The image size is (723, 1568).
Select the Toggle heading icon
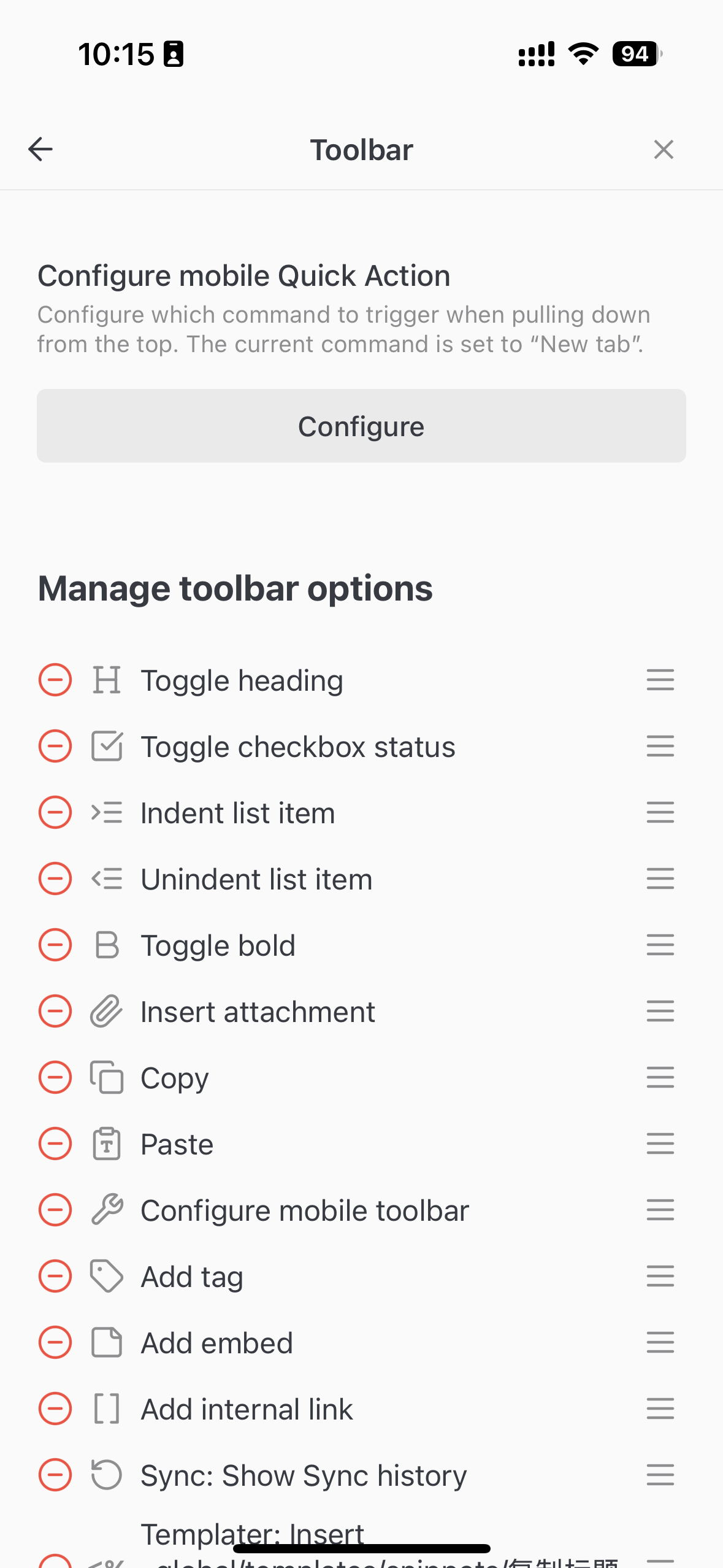point(106,680)
